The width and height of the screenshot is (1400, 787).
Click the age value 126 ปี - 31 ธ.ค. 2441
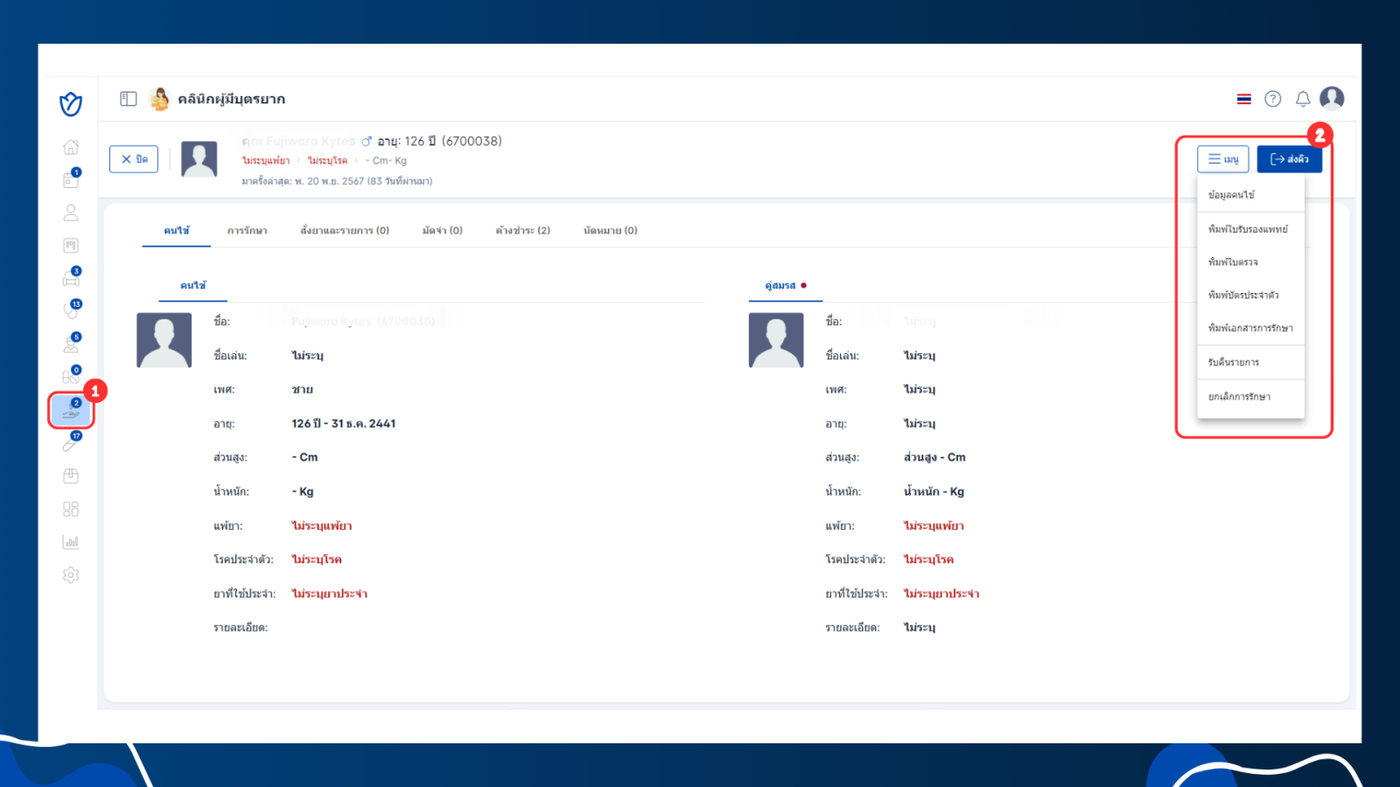point(344,424)
